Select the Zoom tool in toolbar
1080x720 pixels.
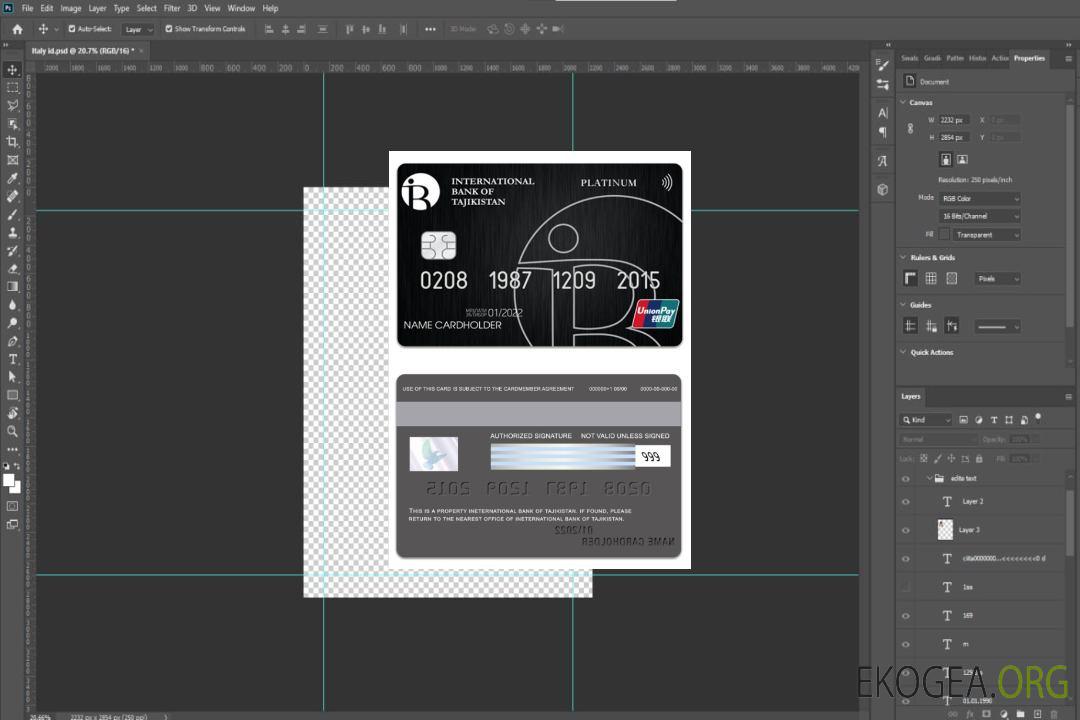pos(12,431)
